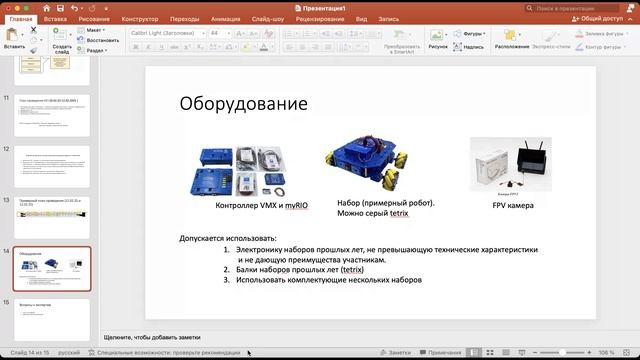This screenshot has width=640, height=360.
Task: Click the zoom slider handle
Action: point(562,352)
